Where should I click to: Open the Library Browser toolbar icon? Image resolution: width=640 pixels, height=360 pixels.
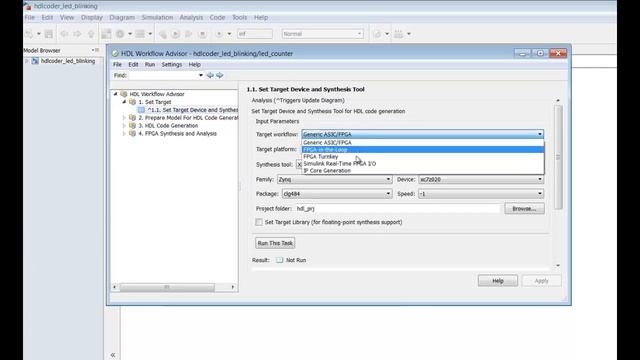[106, 34]
